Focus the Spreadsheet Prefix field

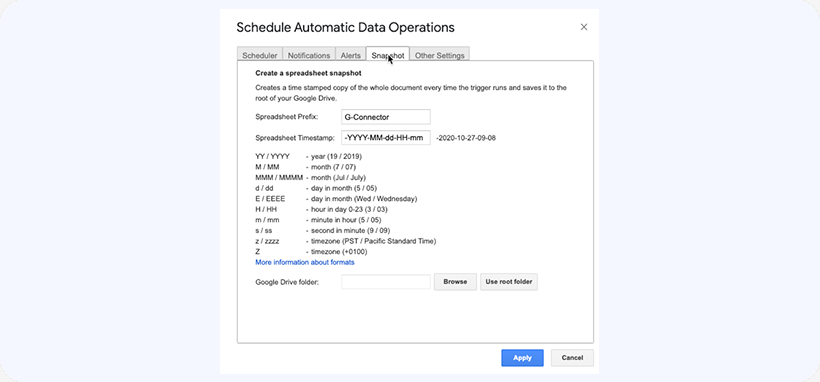click(385, 117)
